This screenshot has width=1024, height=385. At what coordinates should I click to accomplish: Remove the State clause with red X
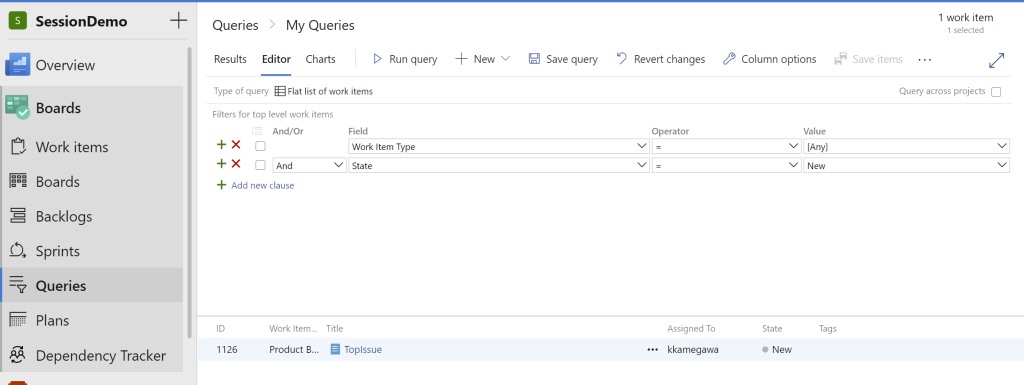(x=236, y=164)
